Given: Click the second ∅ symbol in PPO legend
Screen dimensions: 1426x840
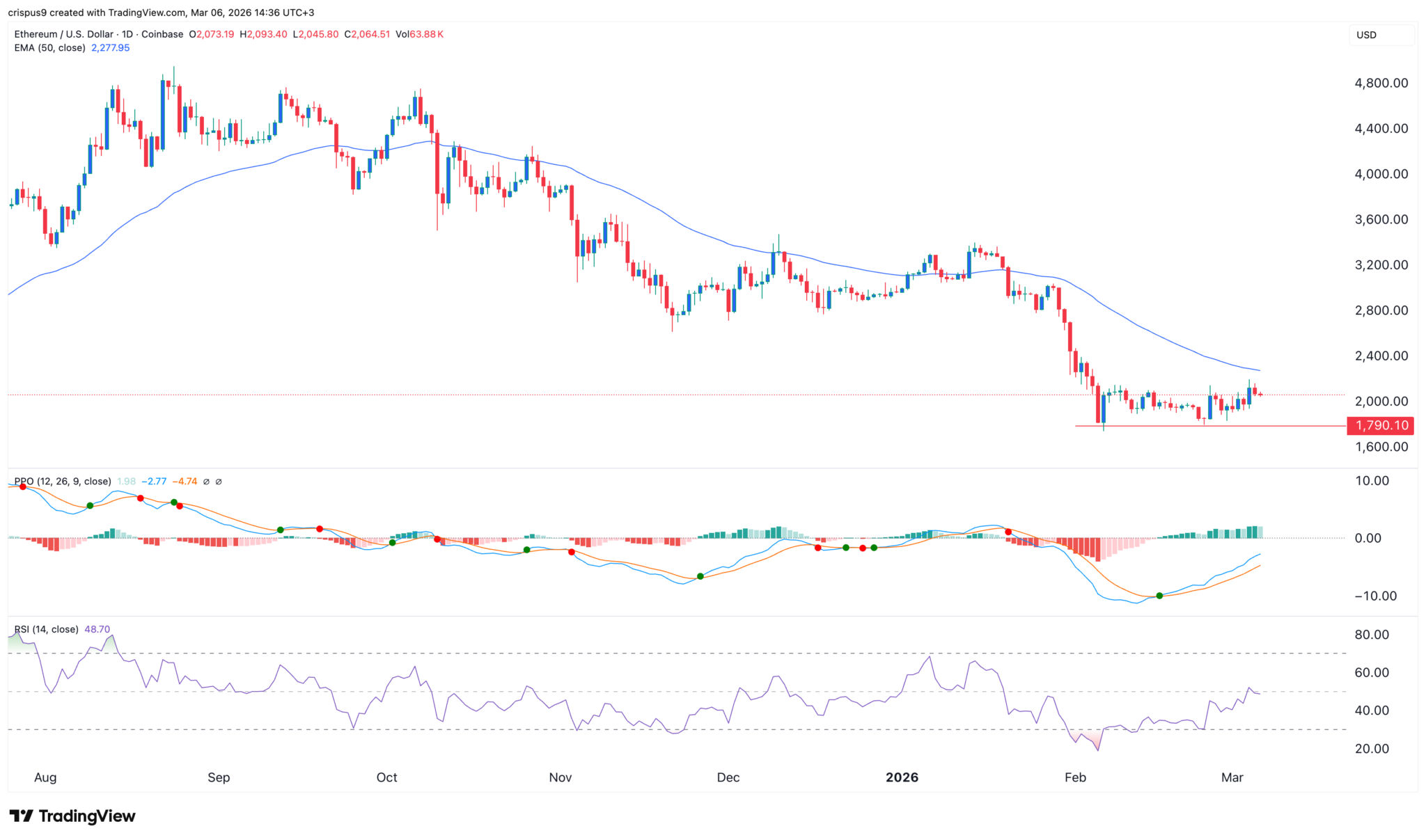Looking at the screenshot, I should (x=219, y=482).
